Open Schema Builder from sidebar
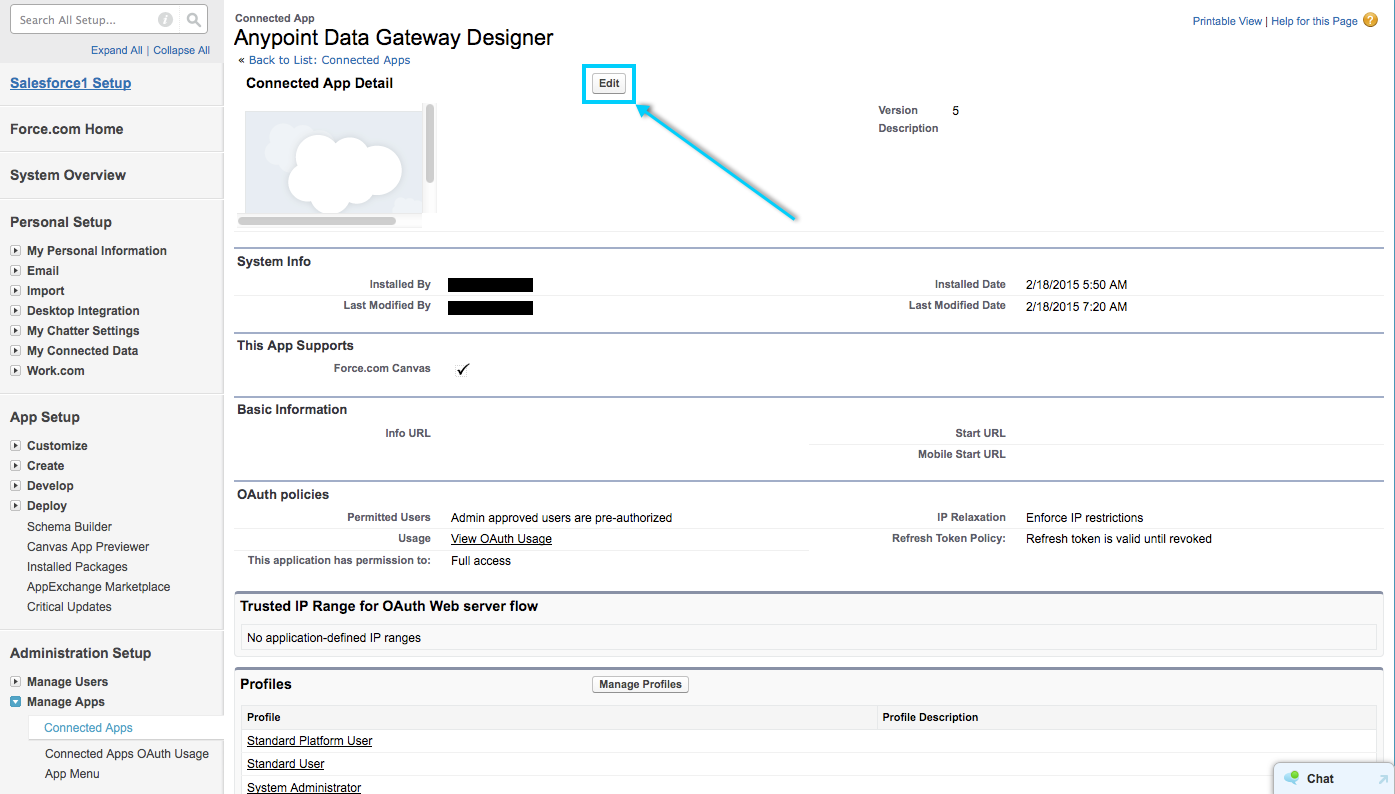This screenshot has width=1395, height=794. [x=69, y=527]
